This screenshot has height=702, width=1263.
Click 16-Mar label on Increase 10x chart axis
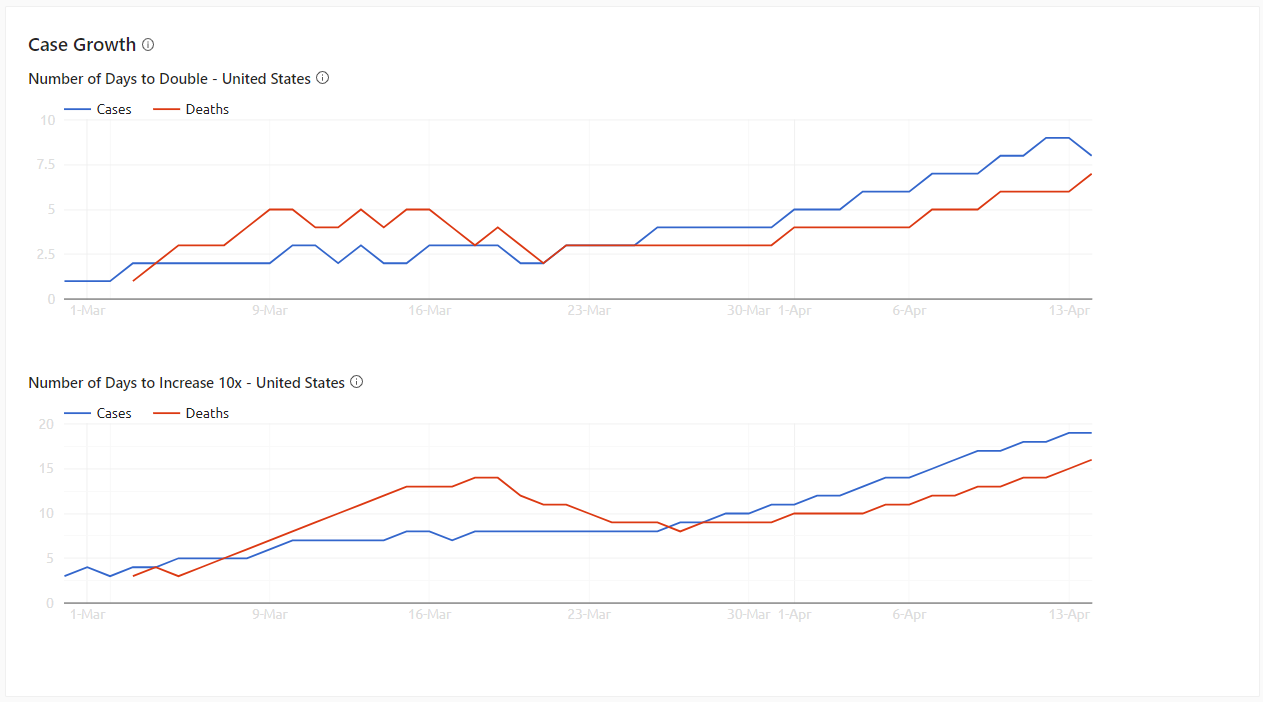point(429,615)
